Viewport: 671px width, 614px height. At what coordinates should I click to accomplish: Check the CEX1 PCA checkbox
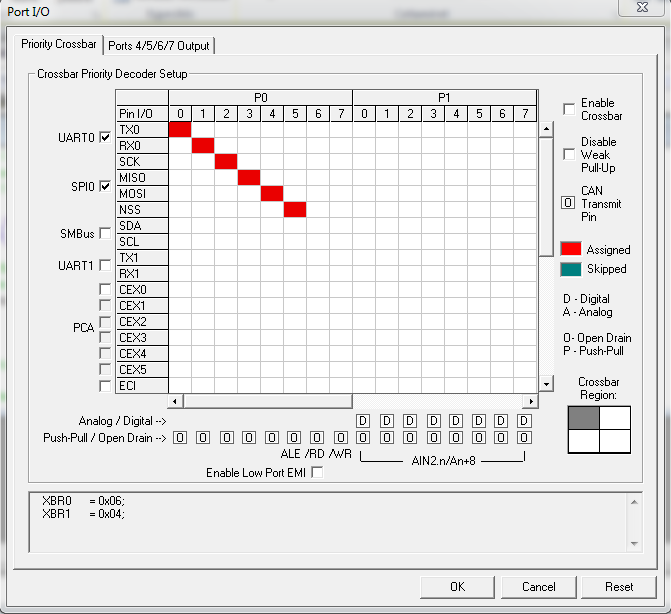click(105, 305)
